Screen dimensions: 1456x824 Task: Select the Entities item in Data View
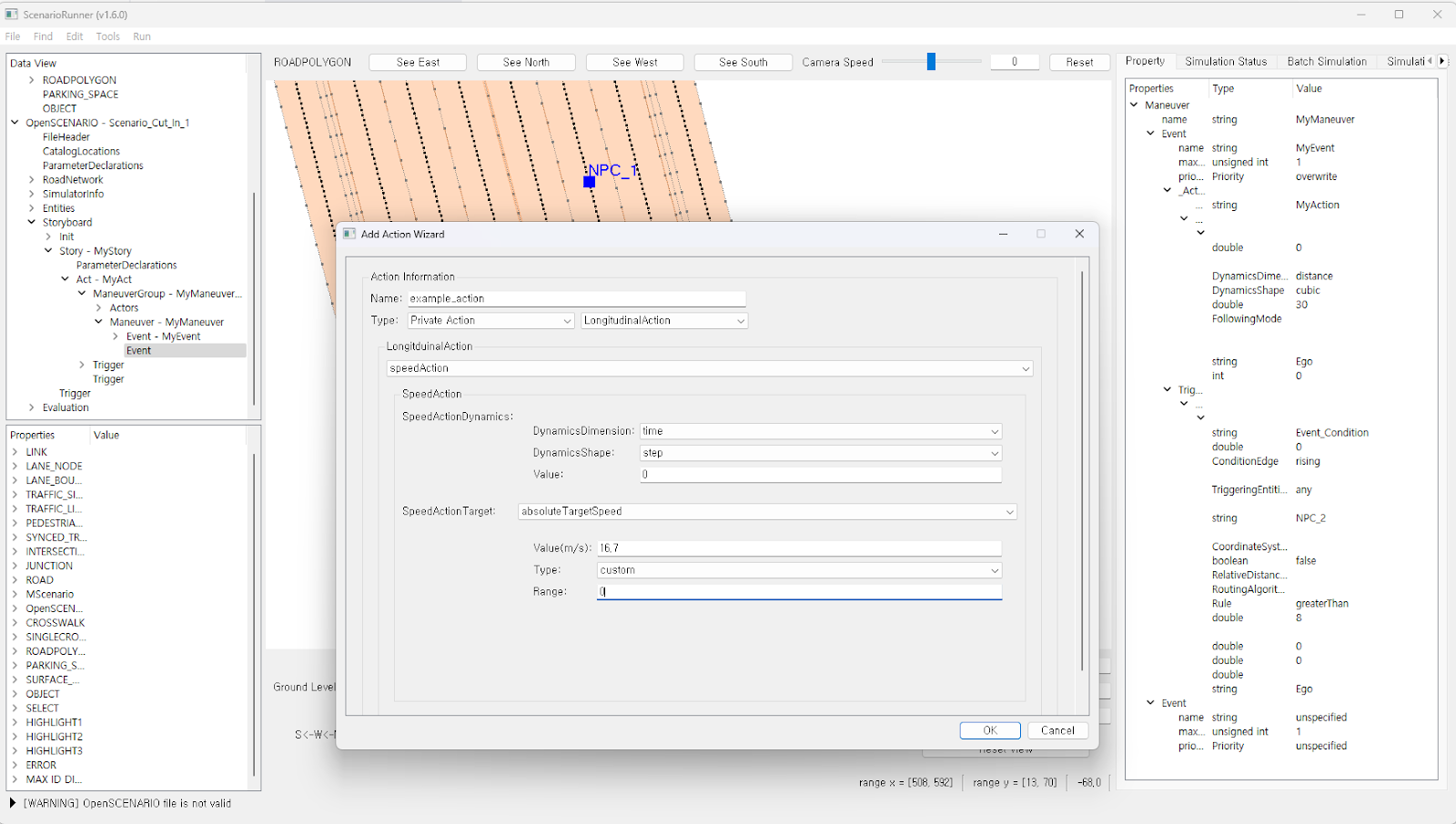[x=58, y=208]
